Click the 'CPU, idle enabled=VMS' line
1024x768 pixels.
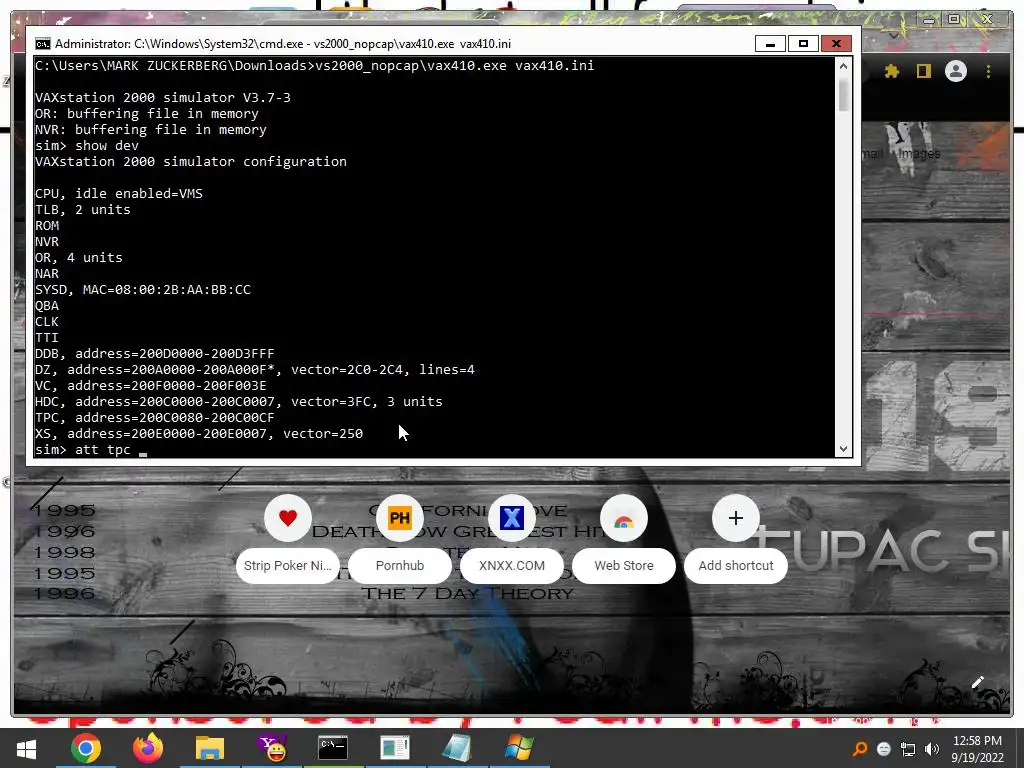point(119,193)
